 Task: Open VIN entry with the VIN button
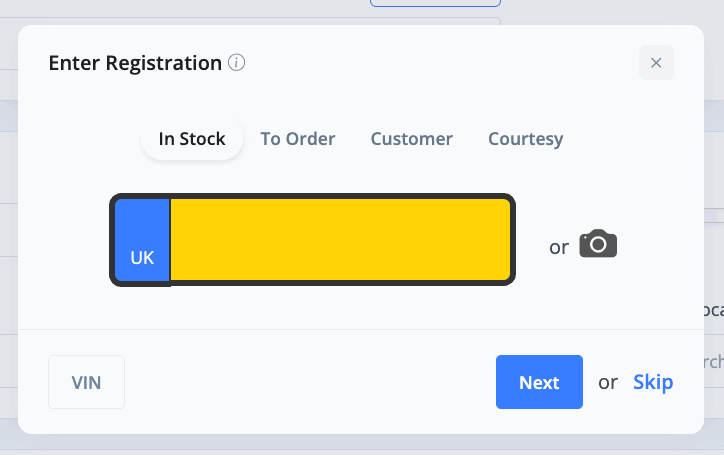tap(86, 382)
